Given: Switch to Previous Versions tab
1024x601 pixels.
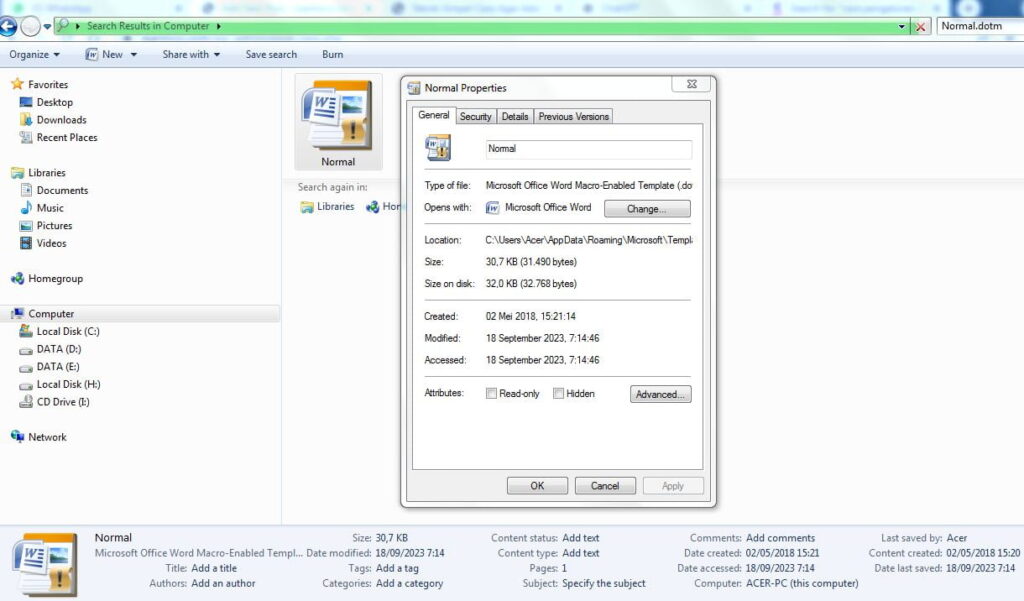Looking at the screenshot, I should pyautogui.click(x=573, y=116).
